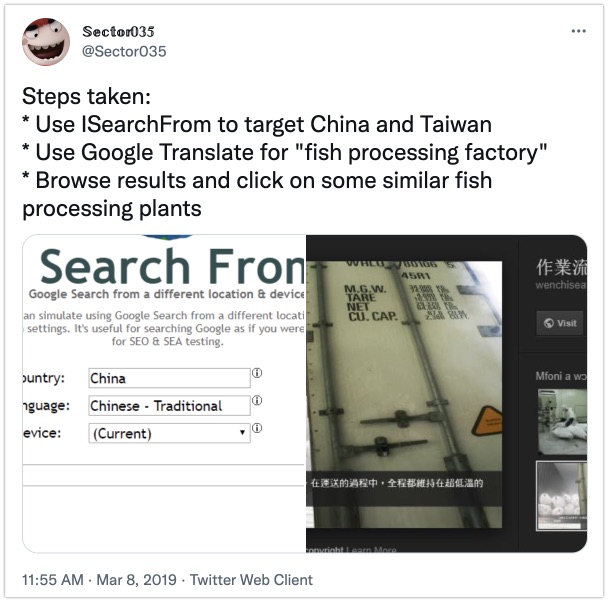Open the Sector035 display name link
The image size is (608, 602).
point(118,32)
